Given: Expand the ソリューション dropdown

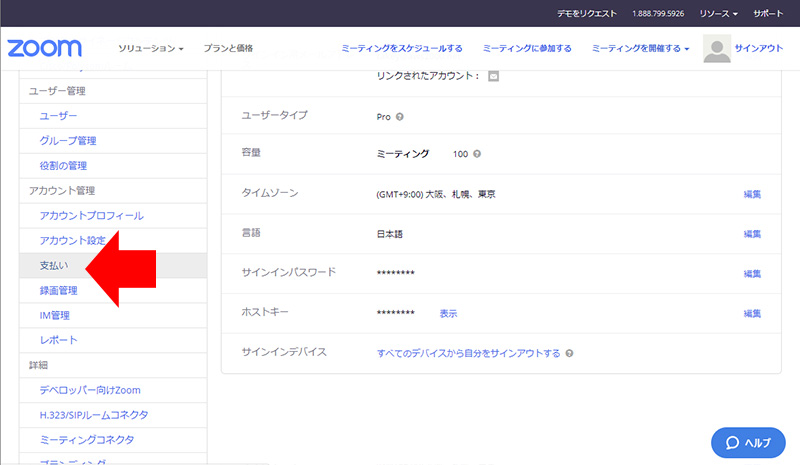Looking at the screenshot, I should [x=150, y=48].
